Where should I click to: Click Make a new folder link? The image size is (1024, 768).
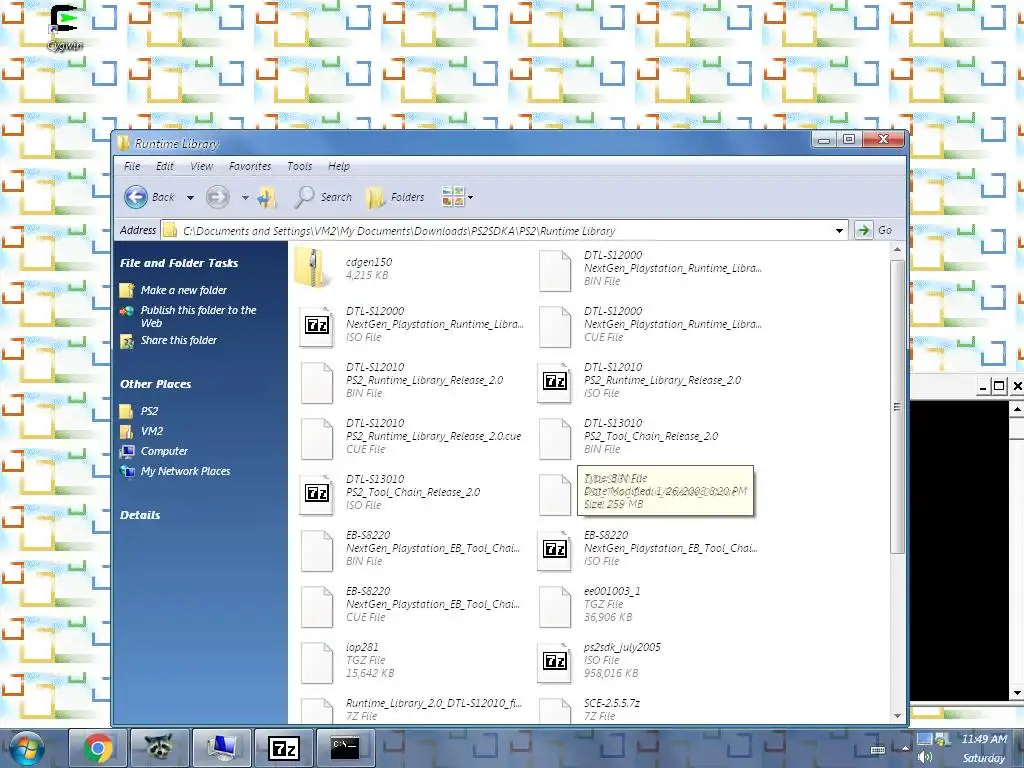point(184,290)
